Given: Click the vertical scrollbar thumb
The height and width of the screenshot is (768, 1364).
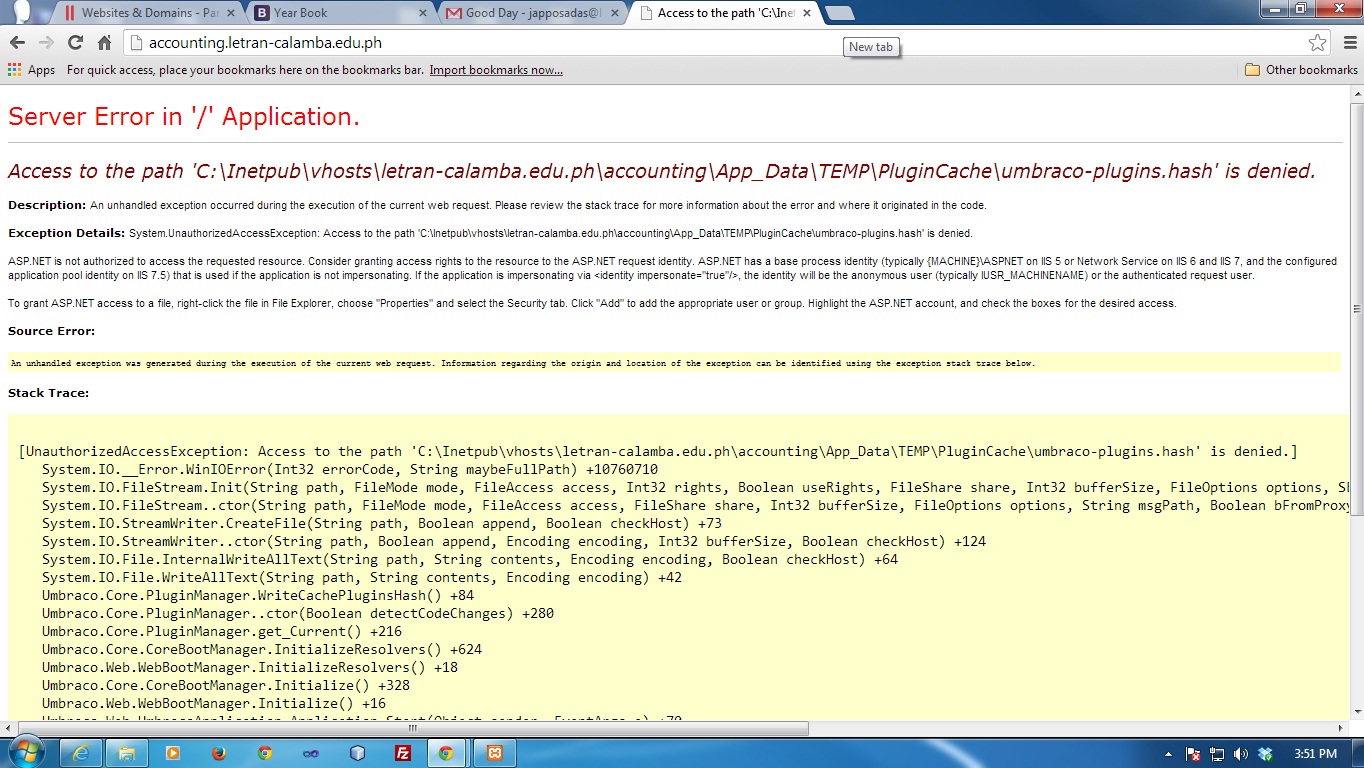Looking at the screenshot, I should click(1356, 310).
